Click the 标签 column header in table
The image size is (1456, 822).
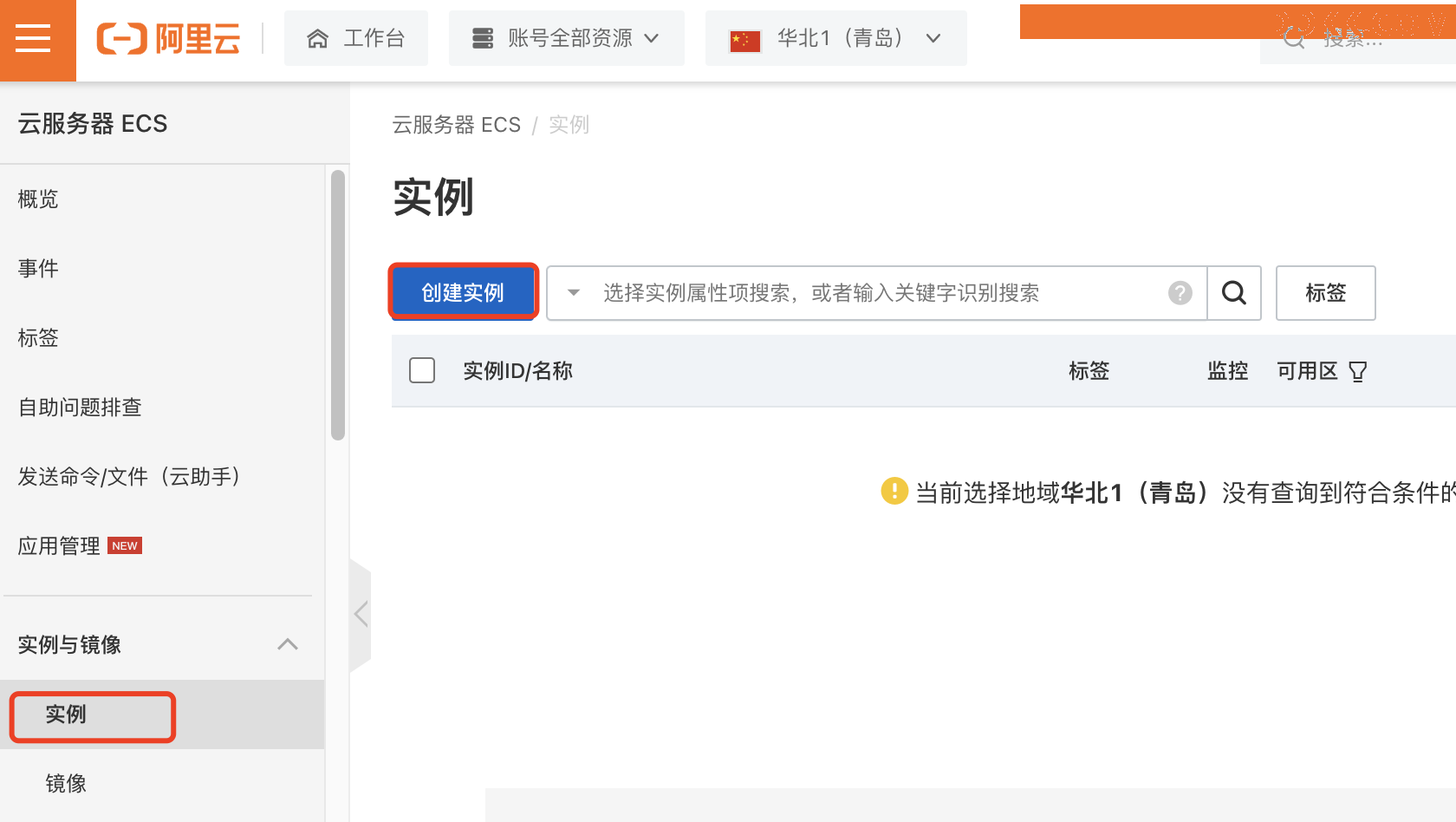[1089, 371]
